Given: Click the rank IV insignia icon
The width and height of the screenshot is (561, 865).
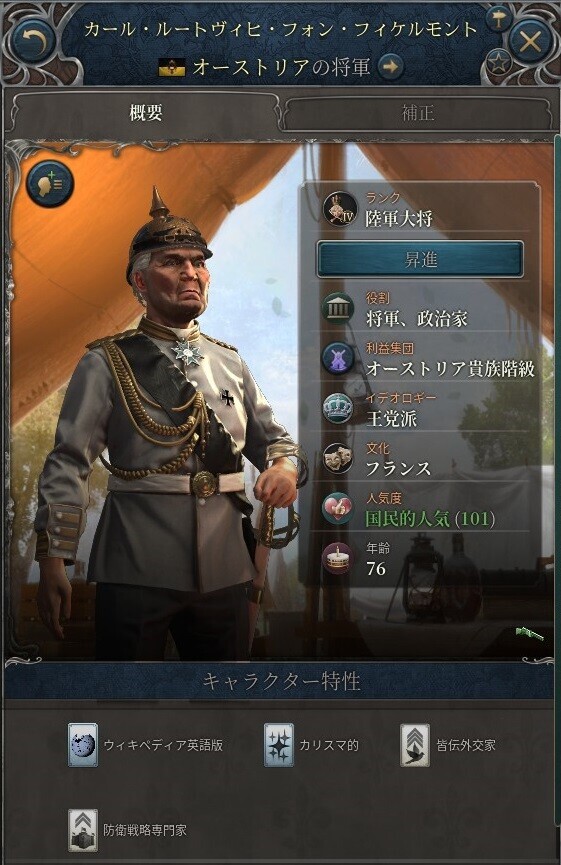Looking at the screenshot, I should click(x=340, y=209).
